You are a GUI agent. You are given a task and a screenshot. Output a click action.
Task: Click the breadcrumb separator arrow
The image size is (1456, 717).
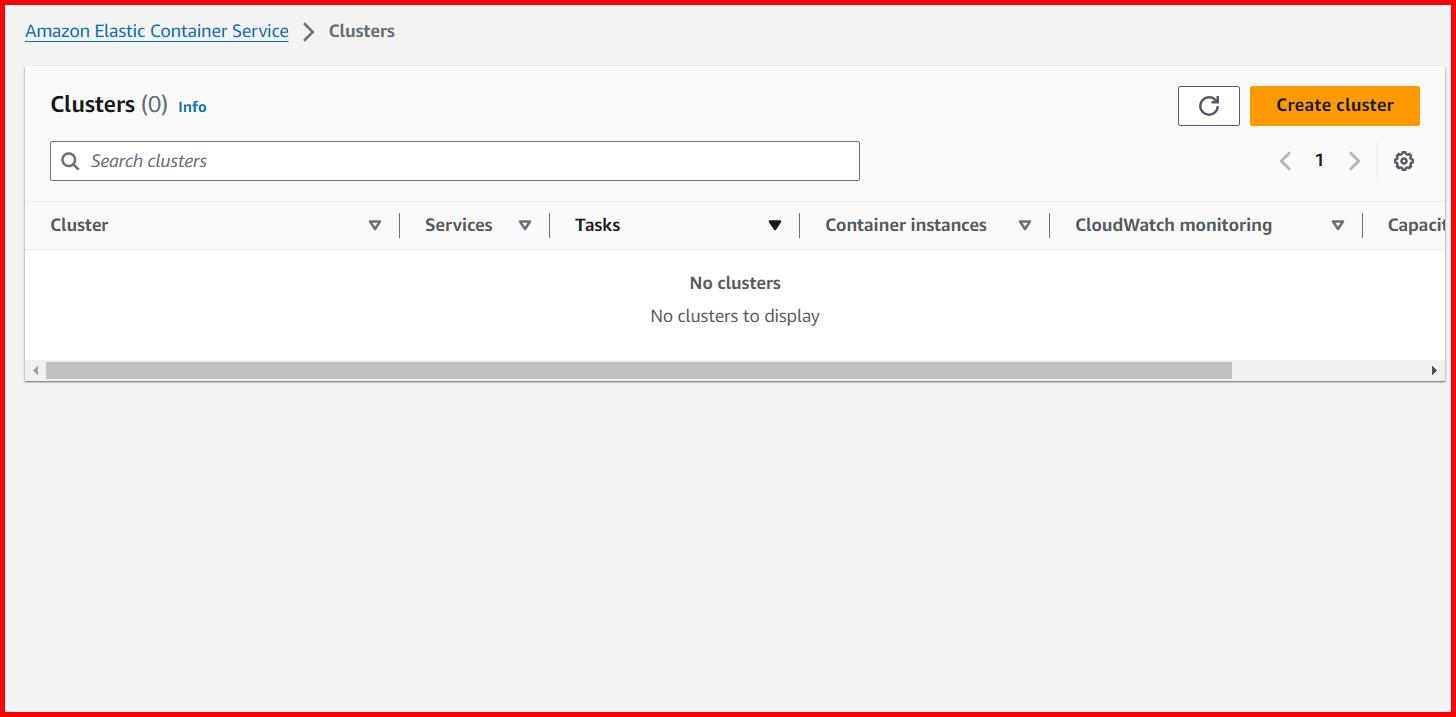(309, 31)
